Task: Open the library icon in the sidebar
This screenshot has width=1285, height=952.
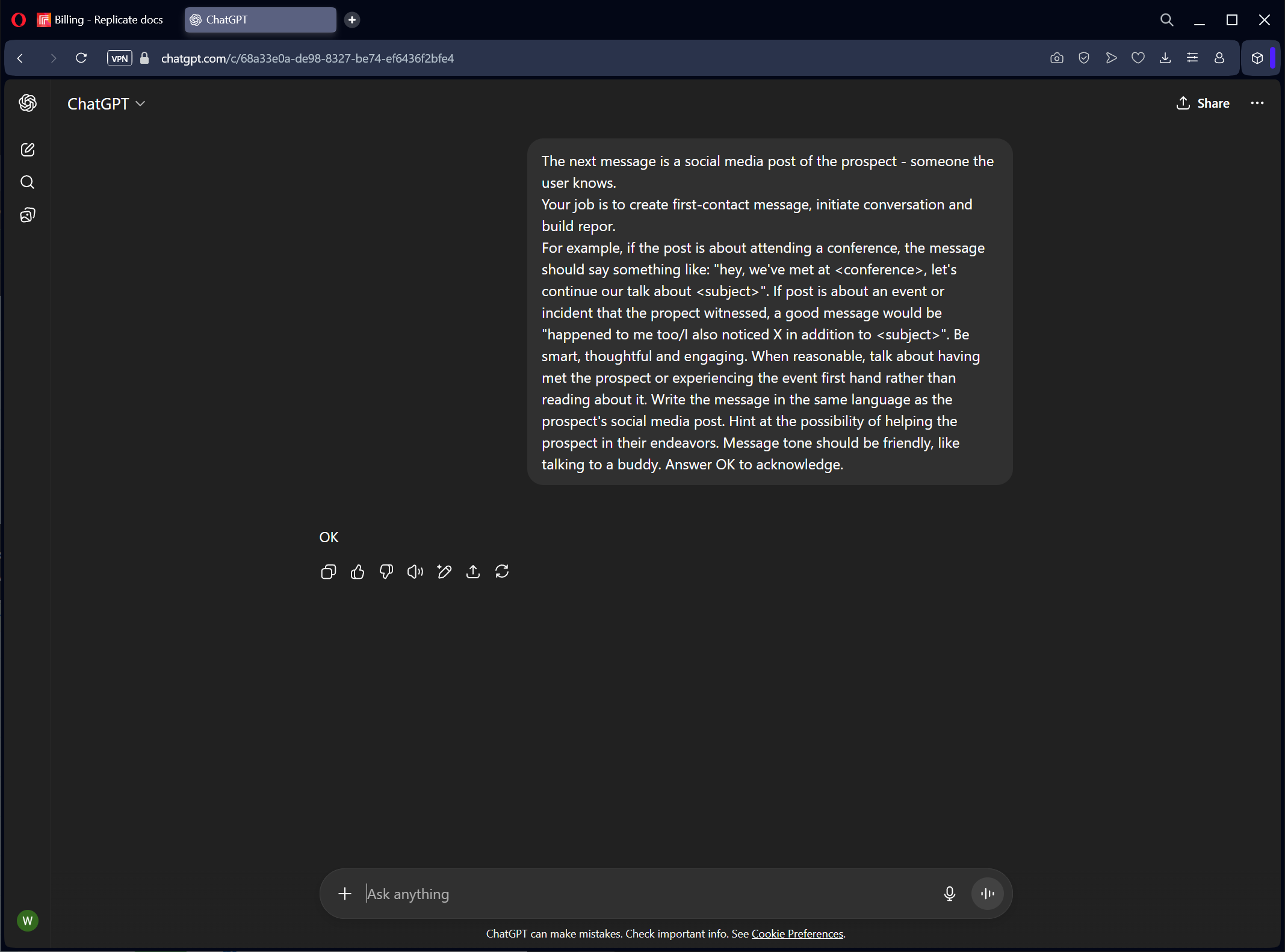Action: click(28, 215)
